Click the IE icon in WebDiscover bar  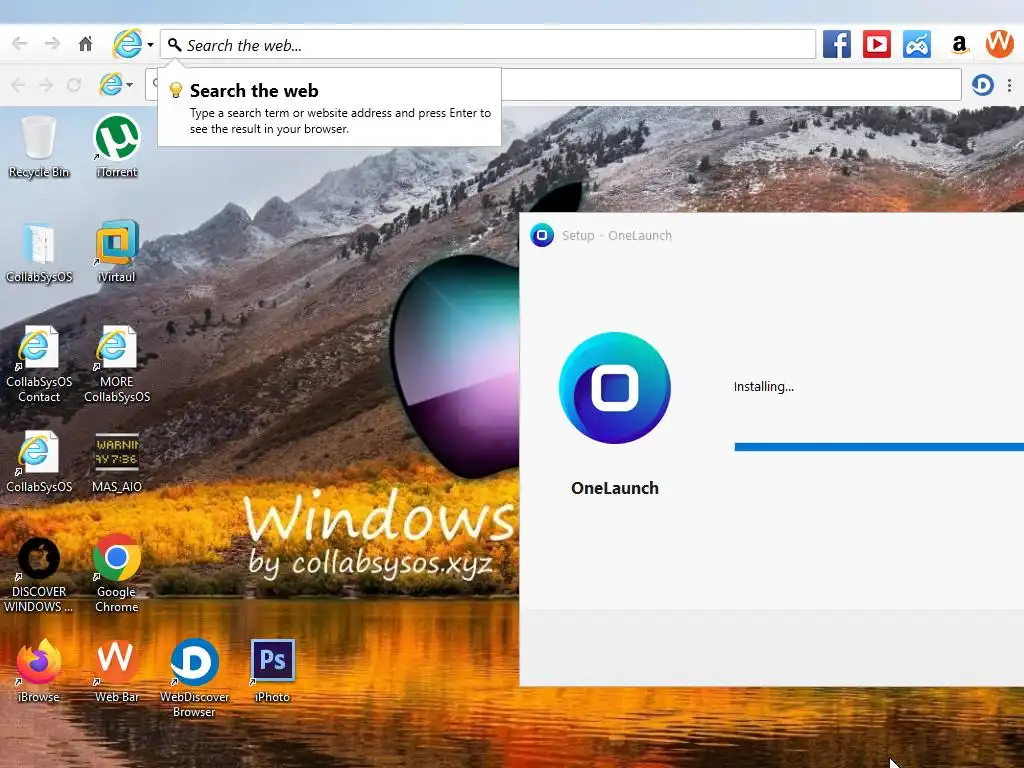(111, 84)
